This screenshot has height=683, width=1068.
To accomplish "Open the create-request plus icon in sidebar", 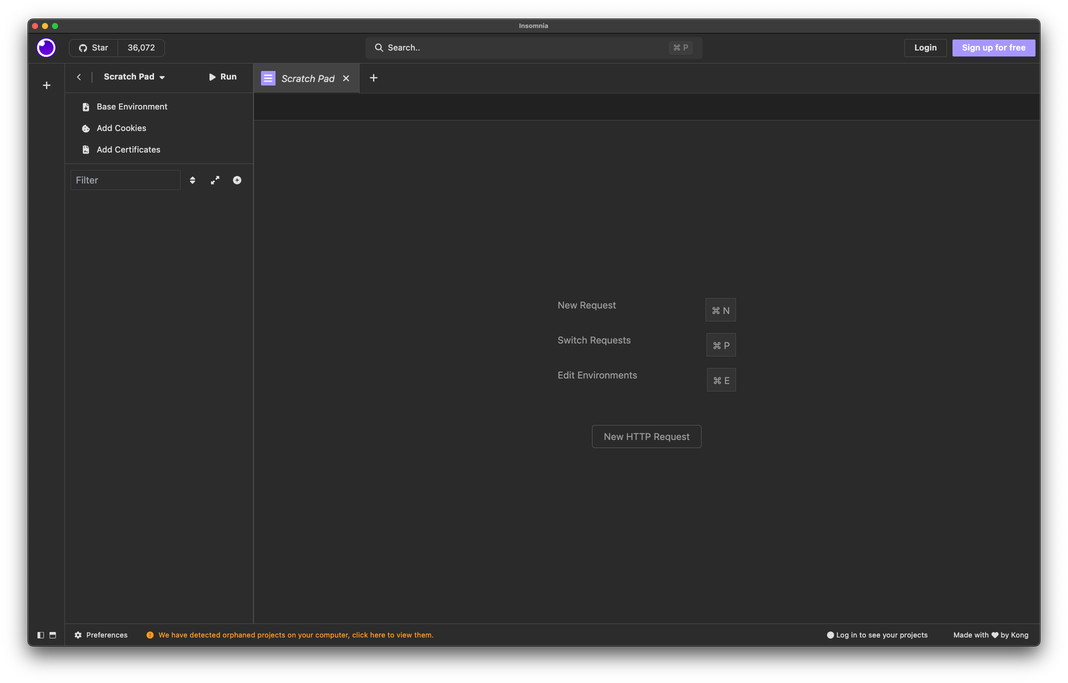I will coord(237,180).
